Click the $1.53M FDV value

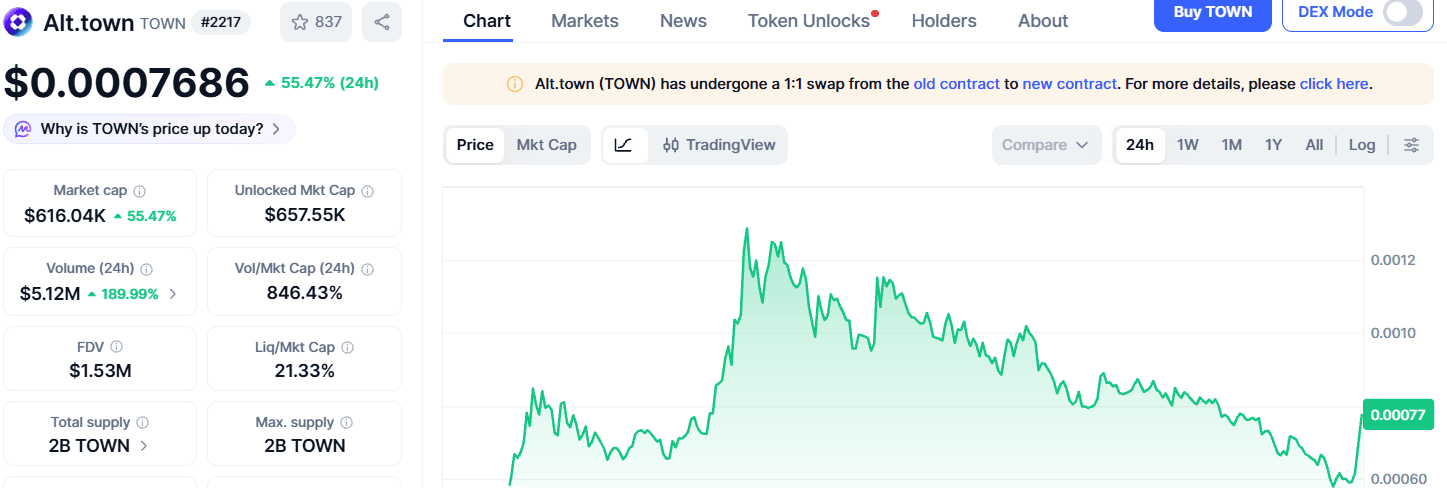click(100, 371)
